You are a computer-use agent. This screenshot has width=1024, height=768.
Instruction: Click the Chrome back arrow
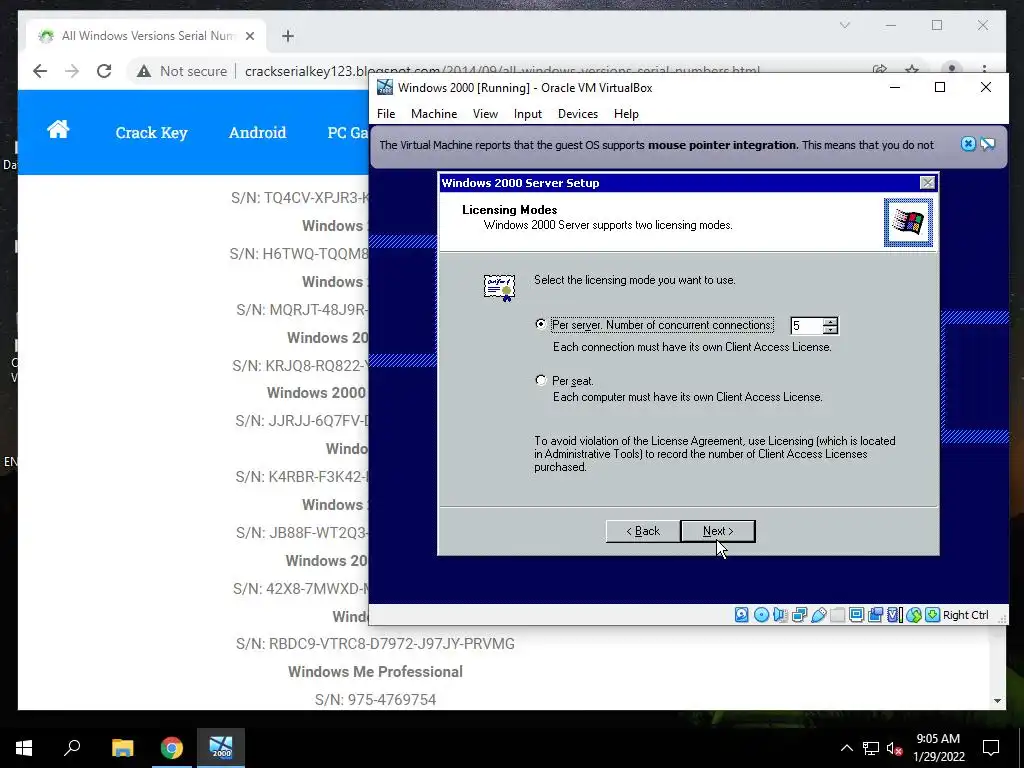(40, 71)
